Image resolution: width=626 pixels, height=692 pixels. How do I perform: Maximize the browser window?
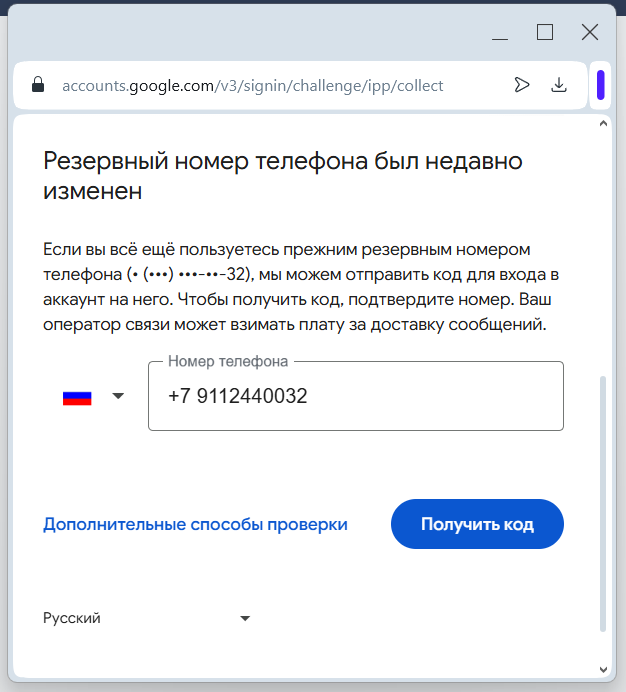click(x=545, y=32)
